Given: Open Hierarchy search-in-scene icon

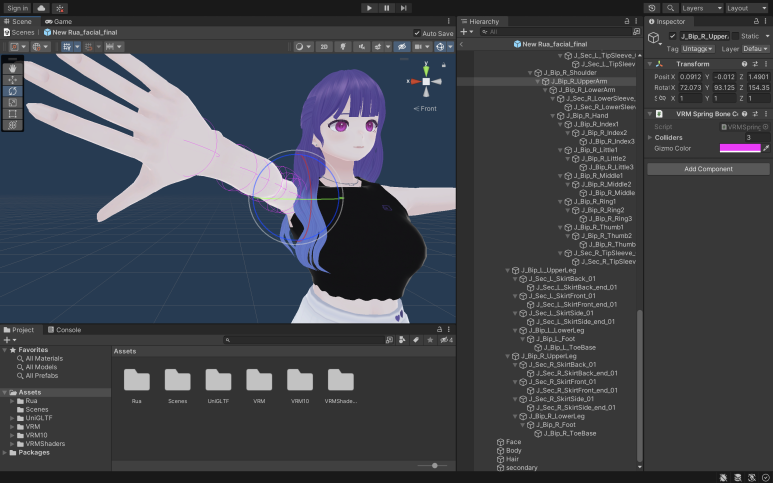Looking at the screenshot, I should (x=636, y=32).
